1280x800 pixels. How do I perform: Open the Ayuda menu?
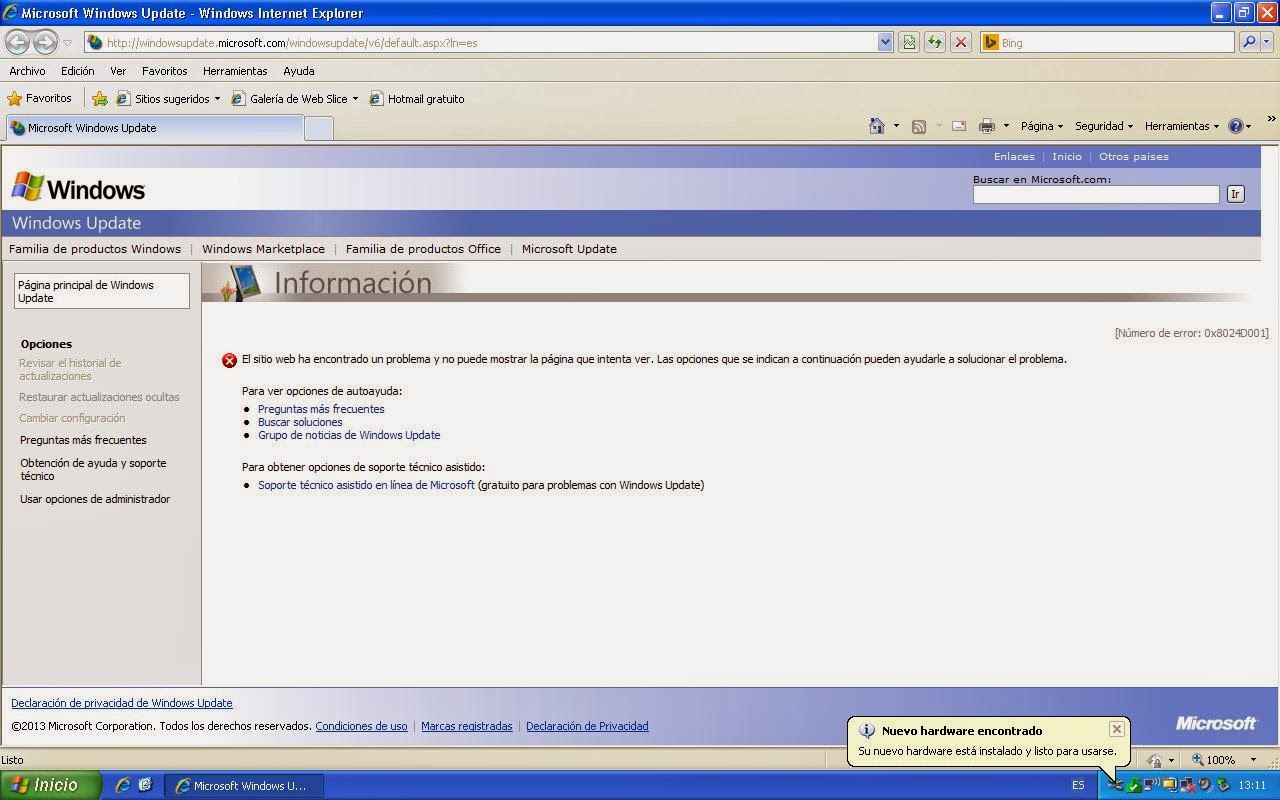(x=298, y=71)
